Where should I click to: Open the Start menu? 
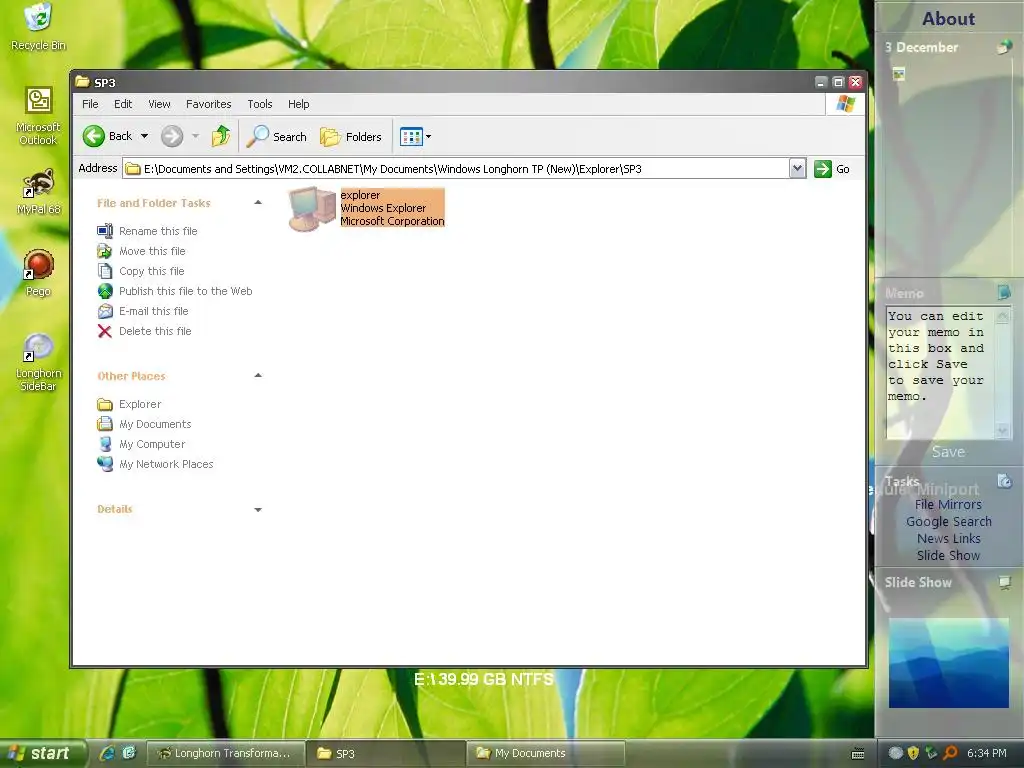pyautogui.click(x=42, y=753)
